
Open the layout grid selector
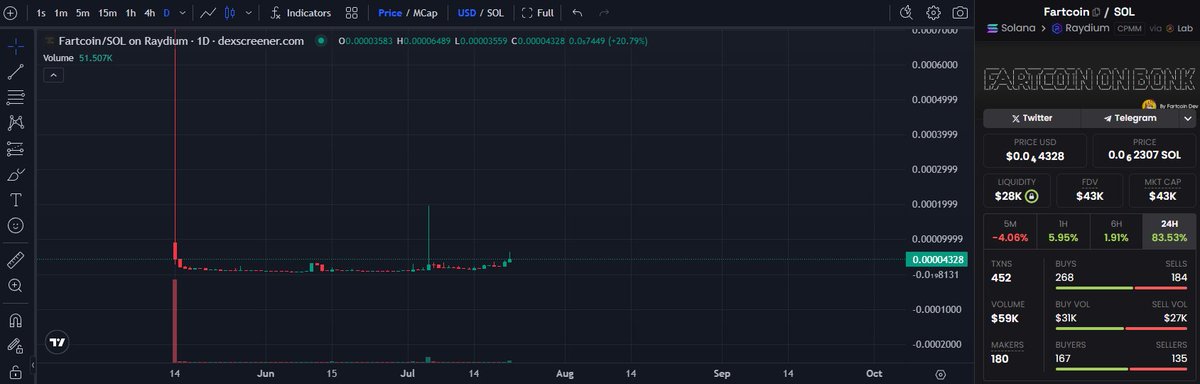(351, 13)
